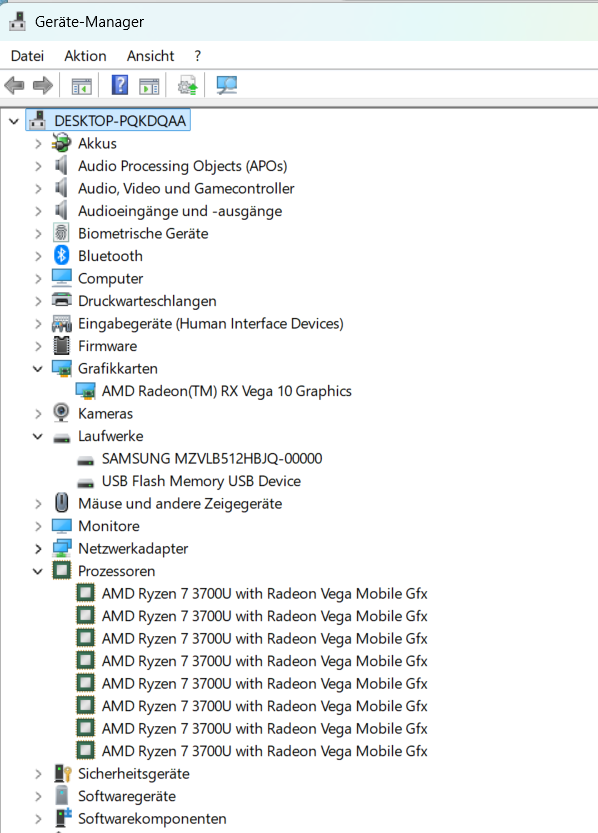Click the Kameras webcam icon
This screenshot has height=833, width=598.
pos(62,413)
